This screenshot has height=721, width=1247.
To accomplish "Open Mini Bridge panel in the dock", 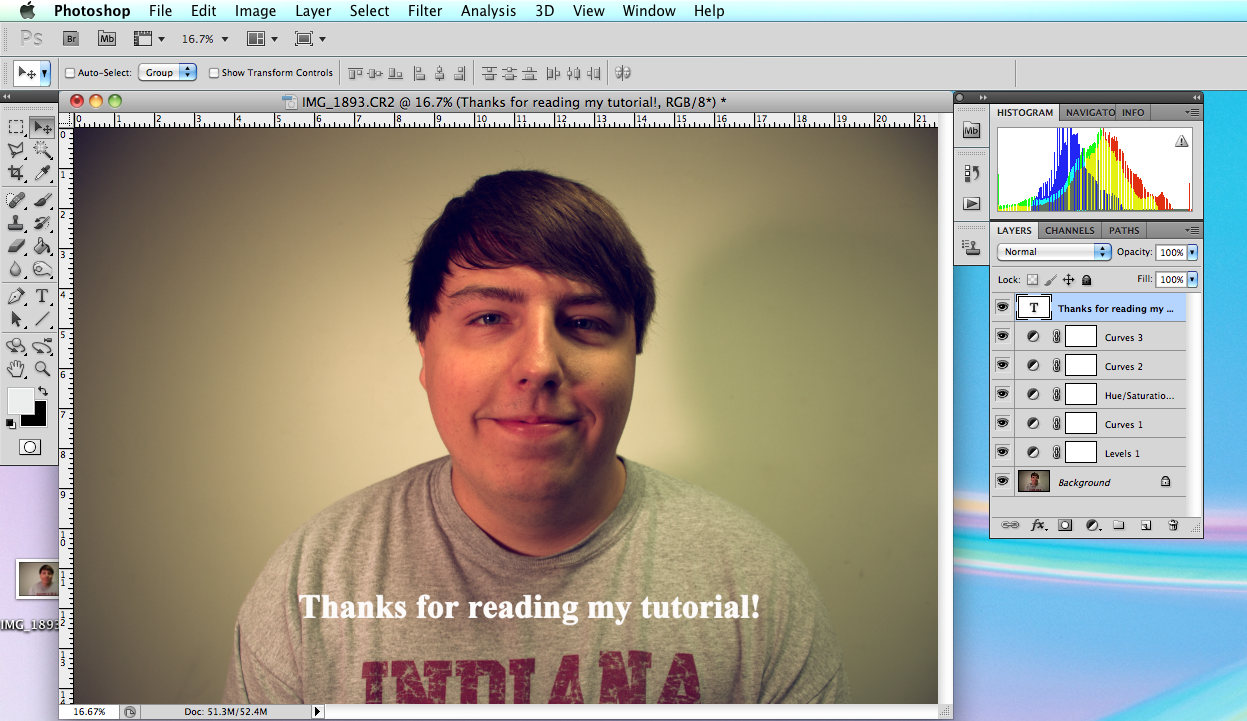I will click(971, 131).
